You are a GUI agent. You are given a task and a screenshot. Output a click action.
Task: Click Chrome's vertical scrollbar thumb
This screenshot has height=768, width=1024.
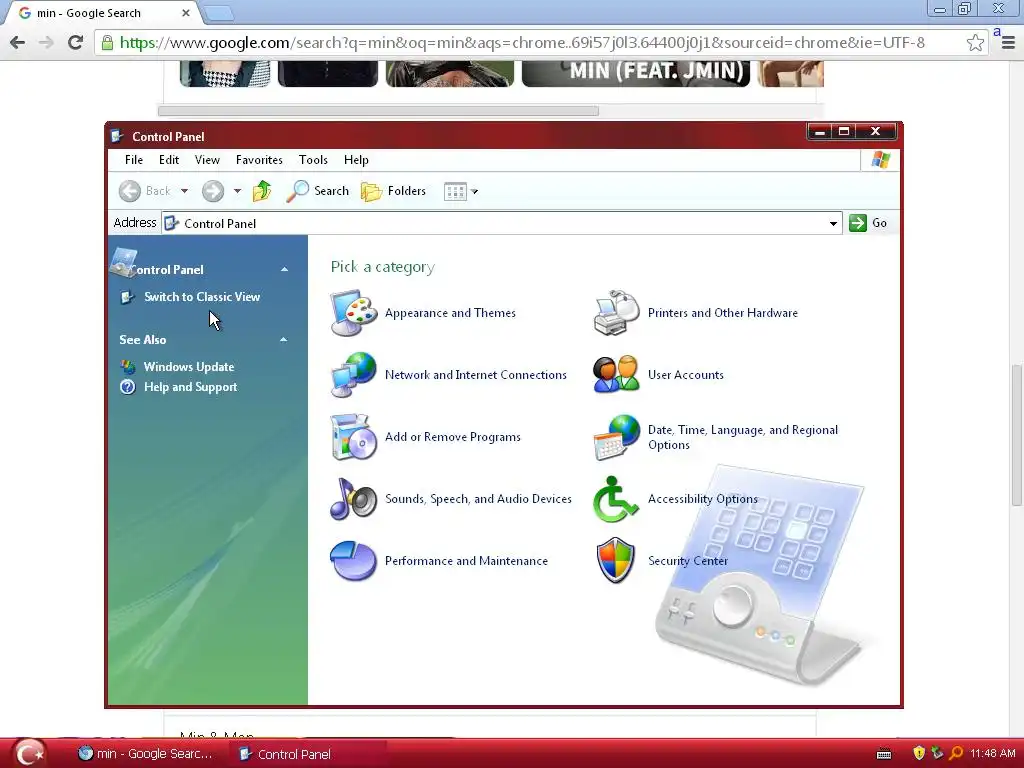[x=1017, y=436]
